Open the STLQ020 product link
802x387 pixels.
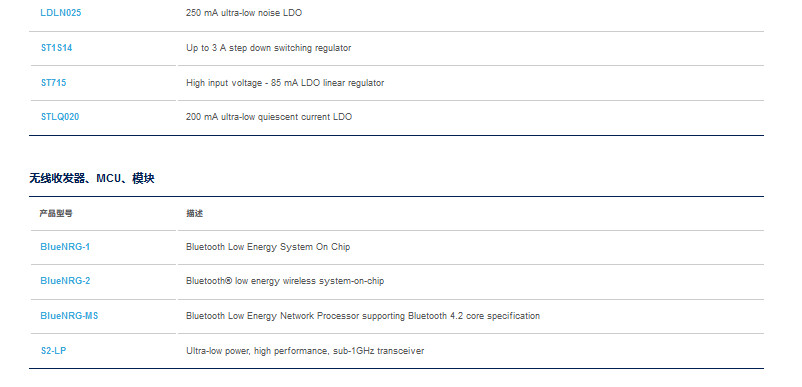[x=60, y=117]
